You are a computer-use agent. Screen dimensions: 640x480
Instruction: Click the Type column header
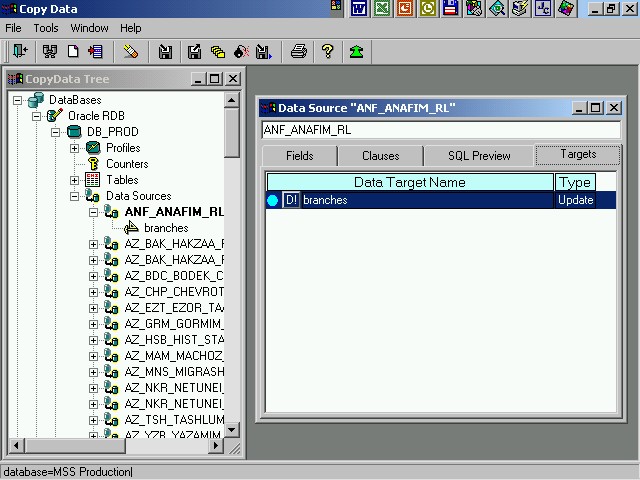pos(575,182)
